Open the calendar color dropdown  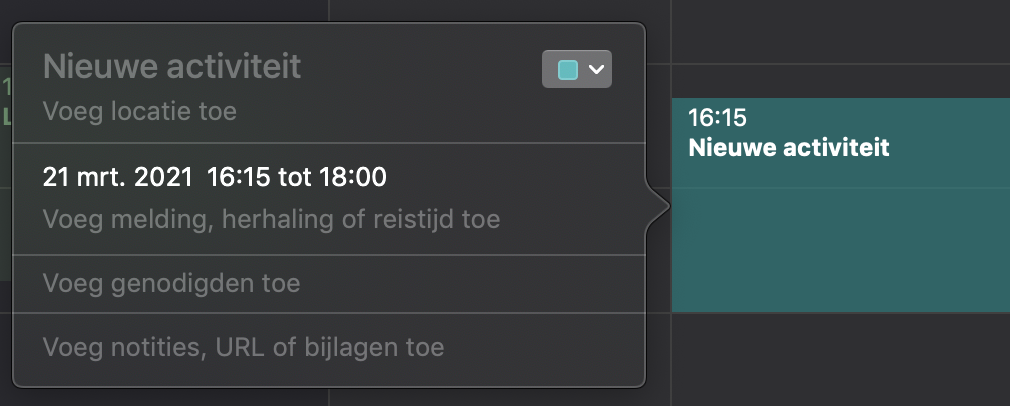576,69
